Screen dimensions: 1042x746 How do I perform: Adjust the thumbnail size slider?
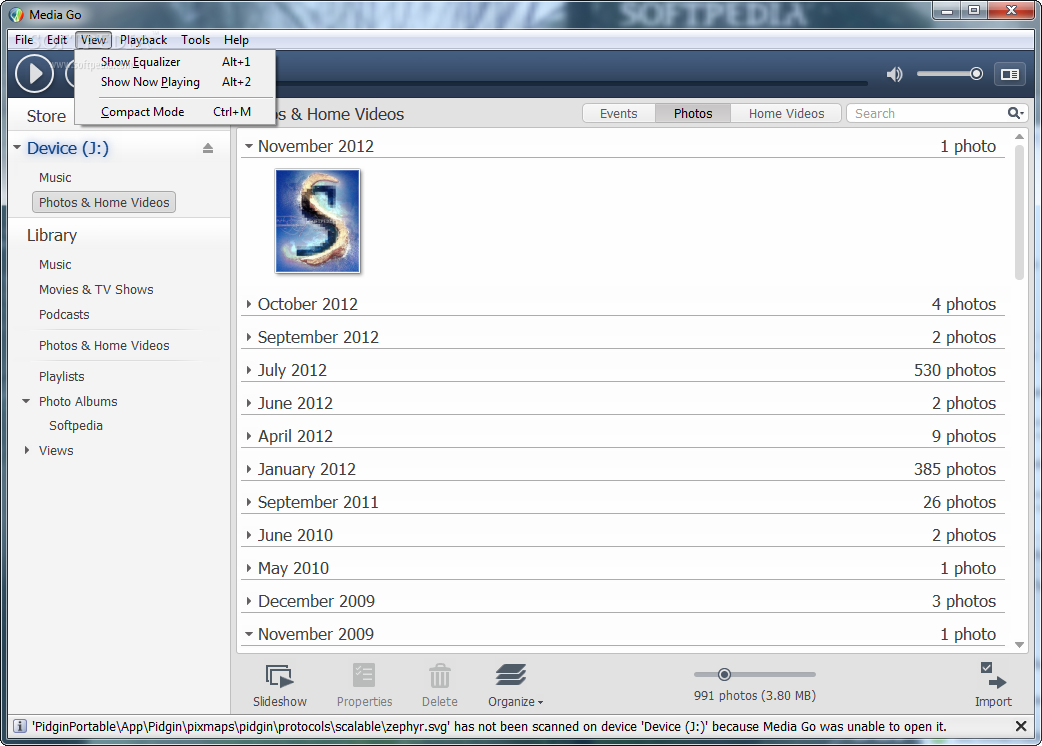click(x=724, y=674)
